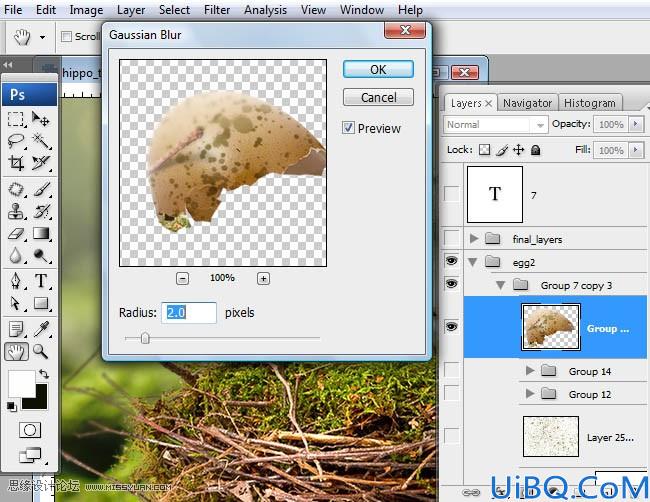This screenshot has height=502, width=650.
Task: Open the Fill slider arrow
Action: [636, 150]
